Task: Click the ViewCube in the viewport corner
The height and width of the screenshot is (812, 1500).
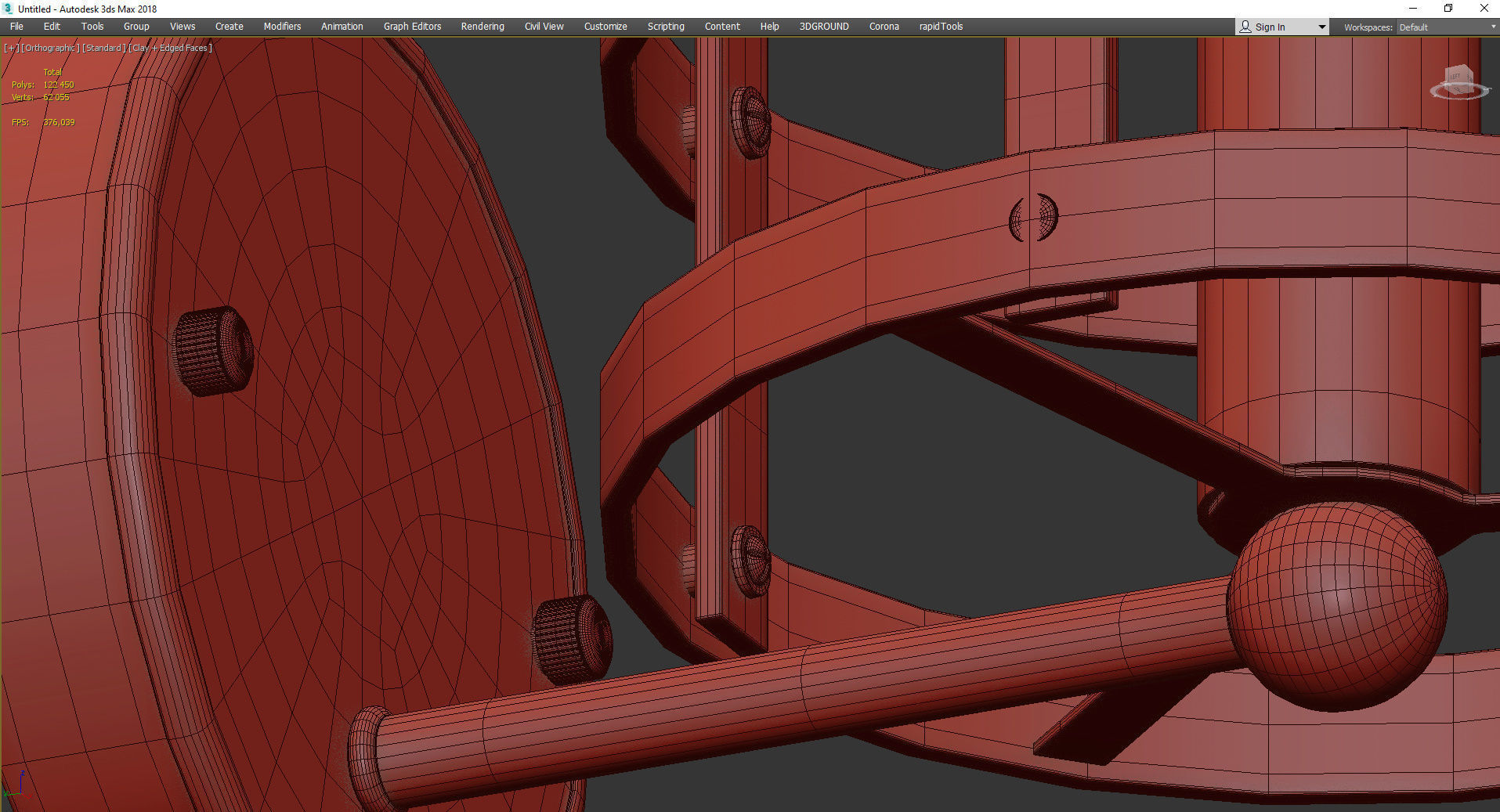Action: click(x=1458, y=83)
